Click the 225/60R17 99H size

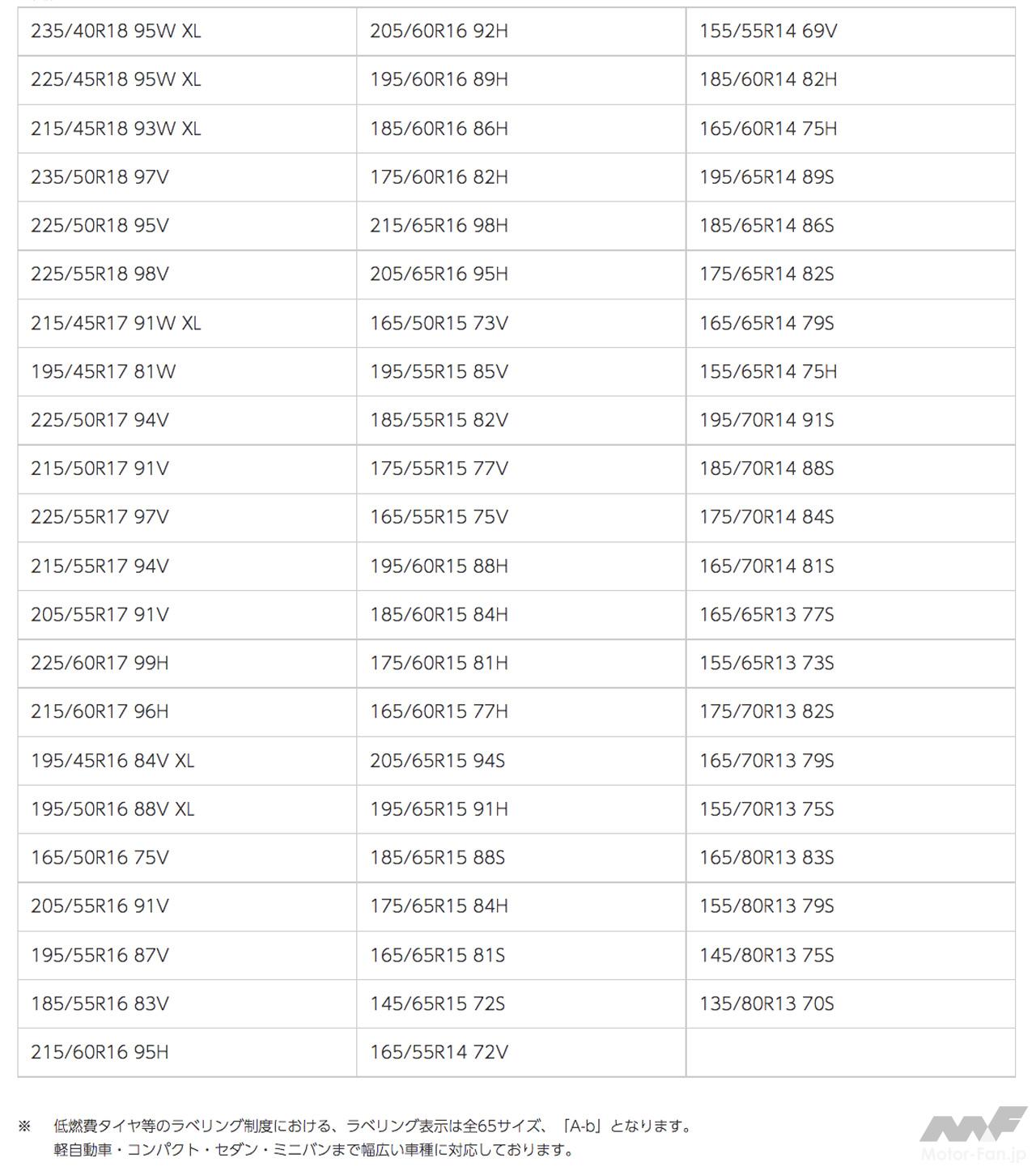(x=100, y=664)
